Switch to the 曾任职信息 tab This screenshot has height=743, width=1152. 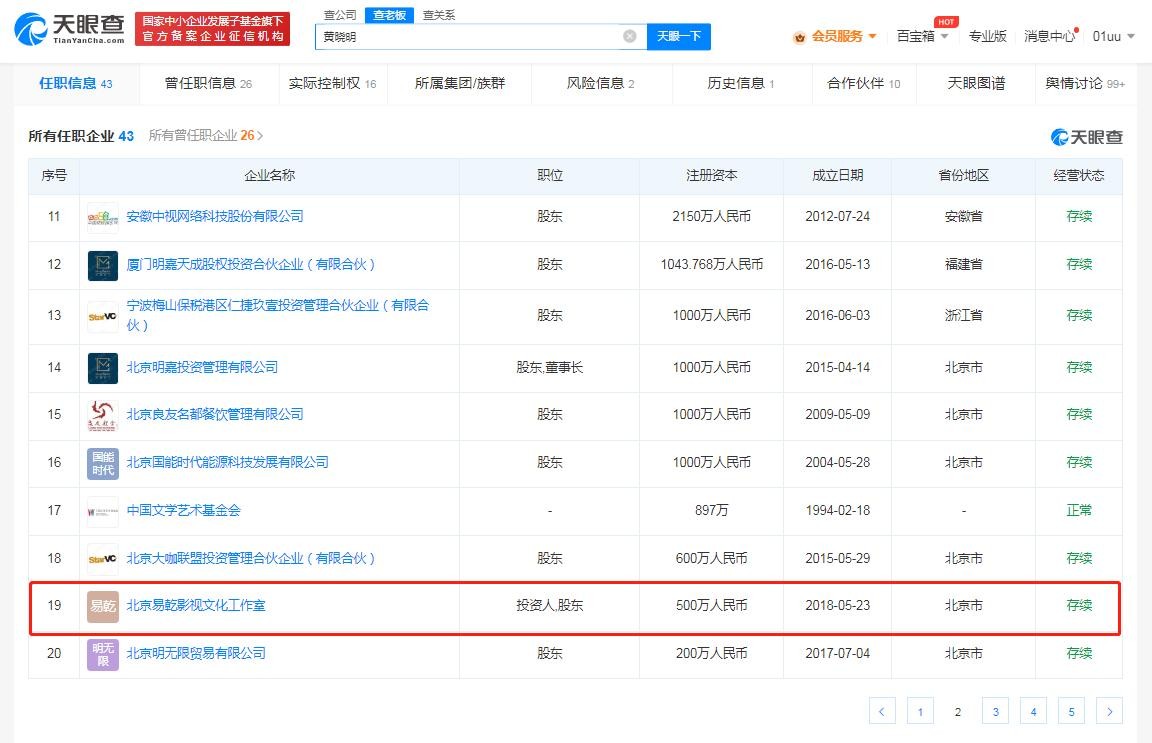208,83
